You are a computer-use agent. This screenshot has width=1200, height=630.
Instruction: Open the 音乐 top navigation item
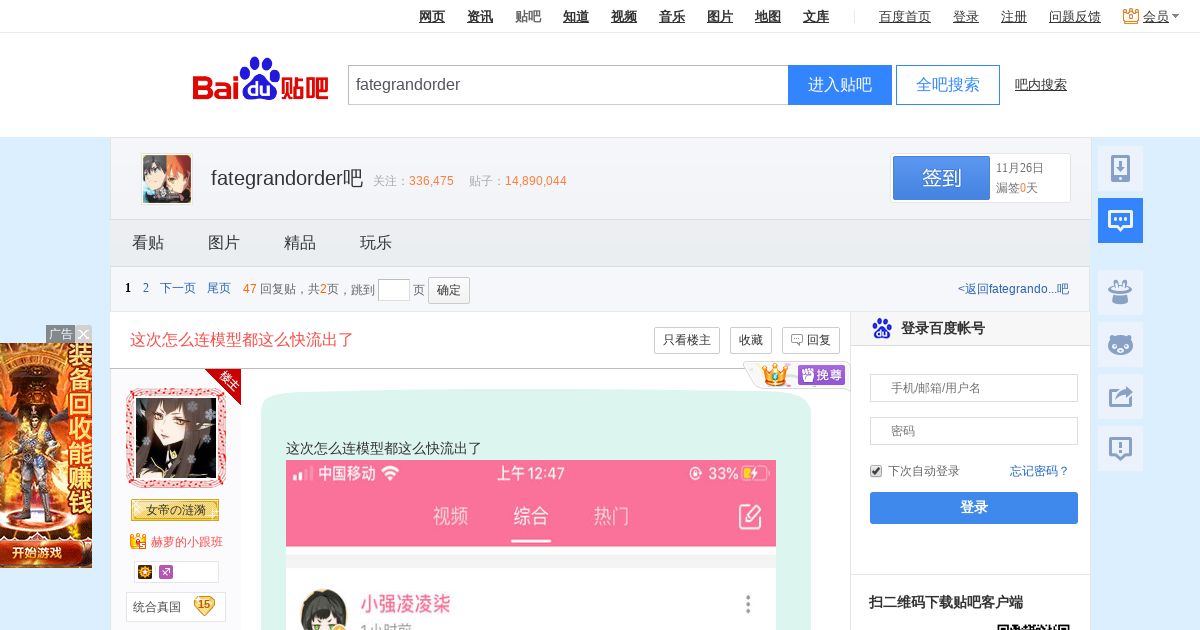click(x=672, y=16)
